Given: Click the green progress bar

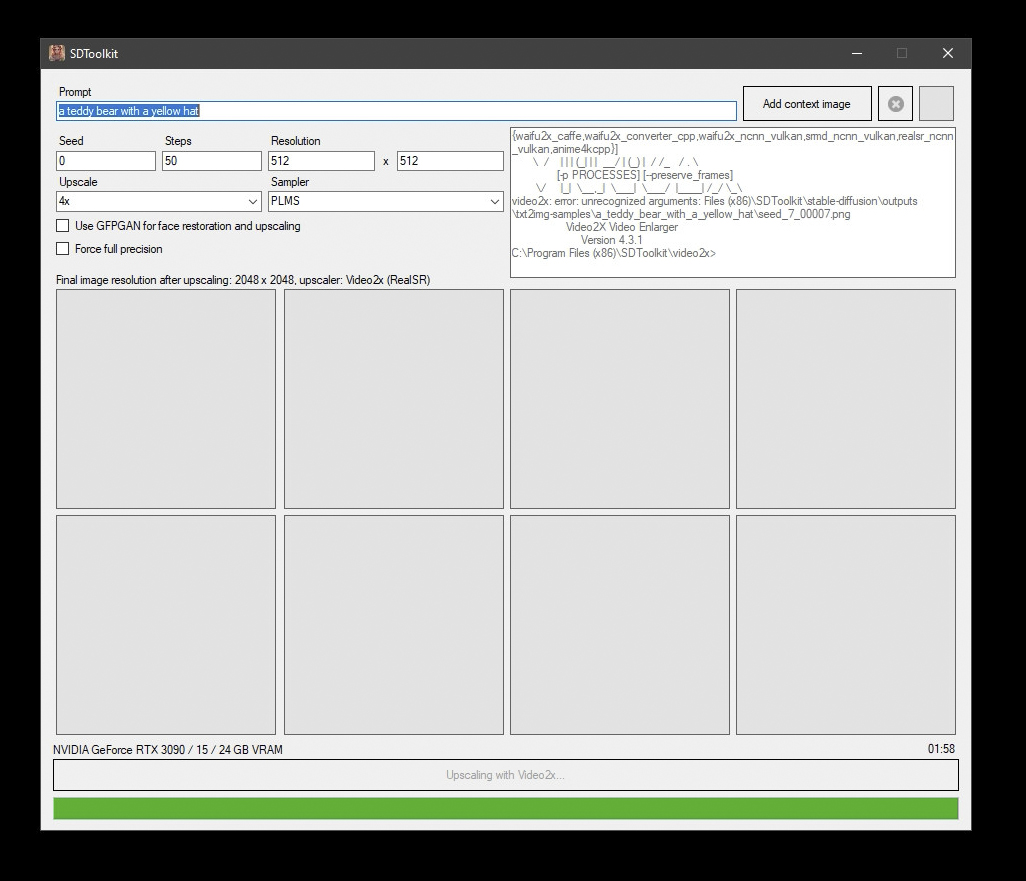Looking at the screenshot, I should (506, 808).
